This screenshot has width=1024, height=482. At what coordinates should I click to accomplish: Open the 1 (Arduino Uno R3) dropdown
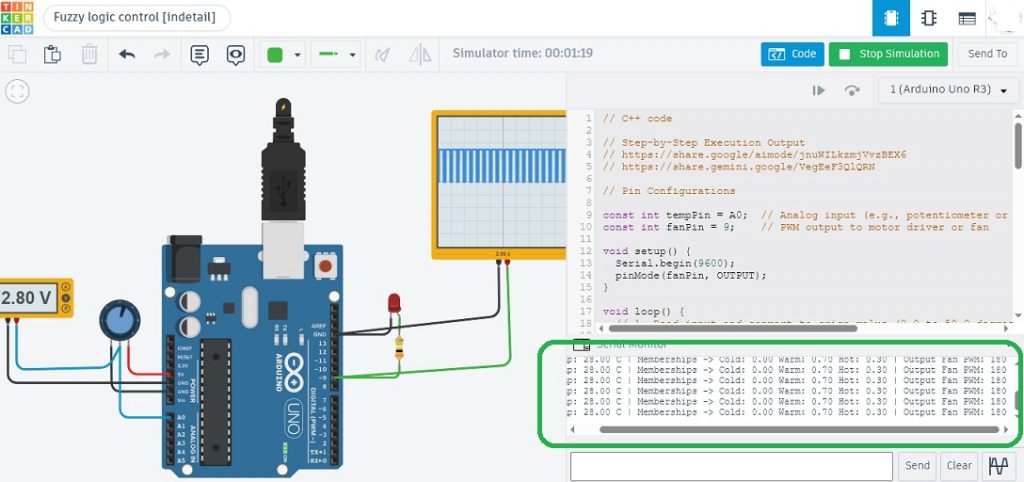(x=948, y=90)
